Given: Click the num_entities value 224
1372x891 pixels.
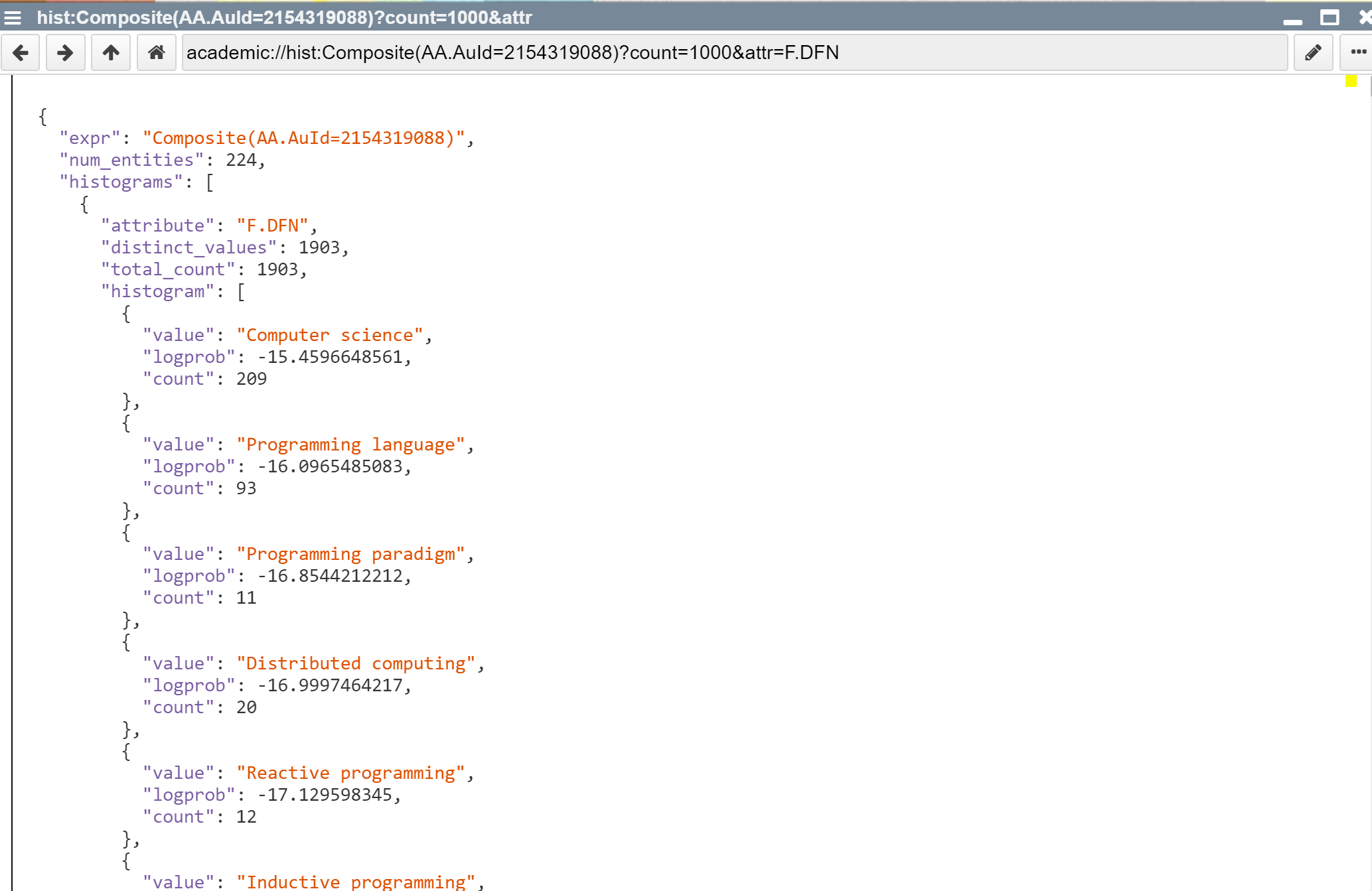Looking at the screenshot, I should 241,160.
